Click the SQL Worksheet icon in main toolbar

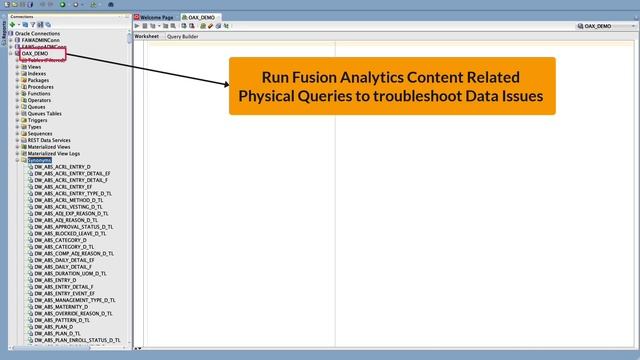pos(93,4)
